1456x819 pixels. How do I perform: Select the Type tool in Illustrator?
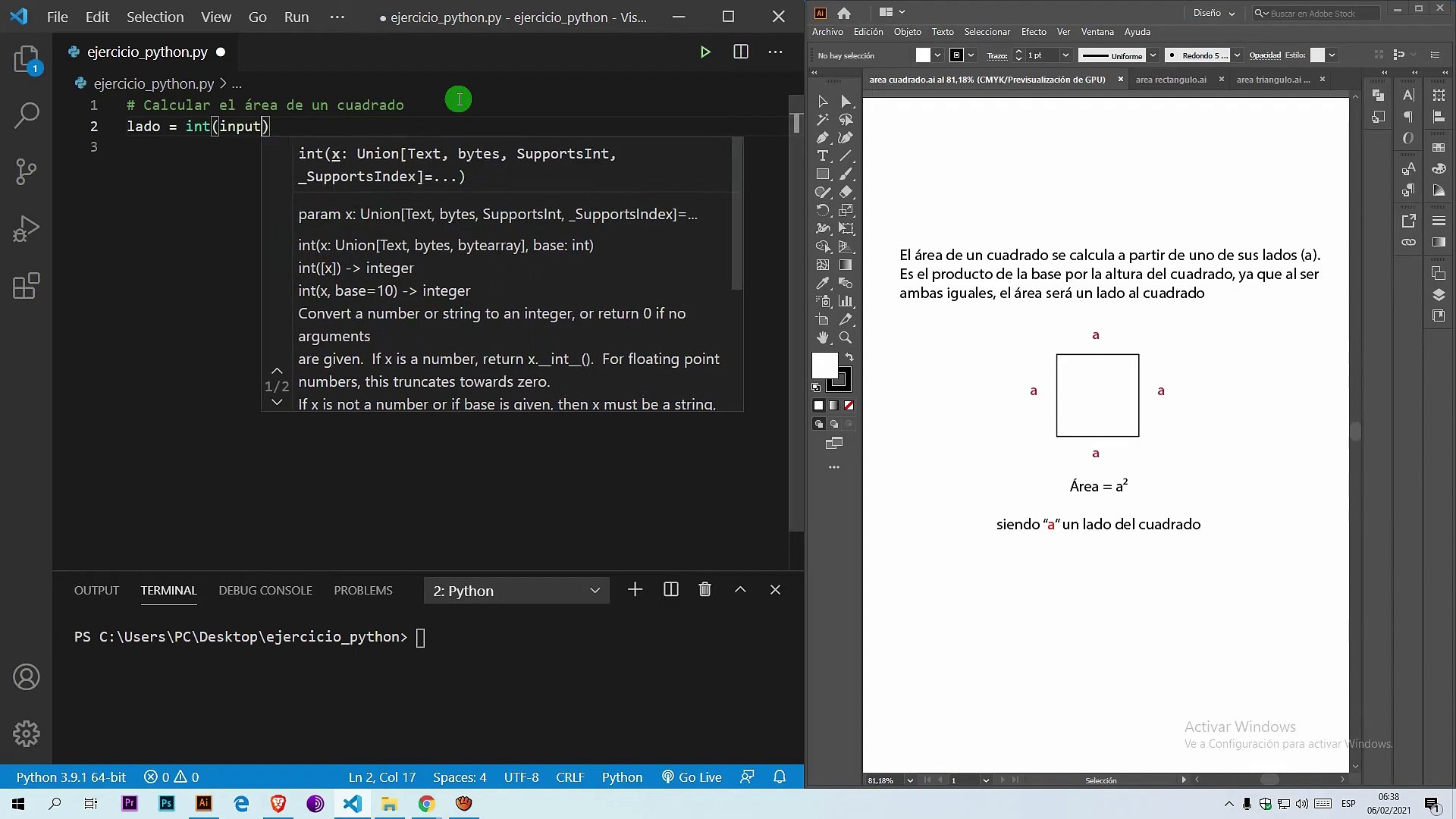(822, 156)
